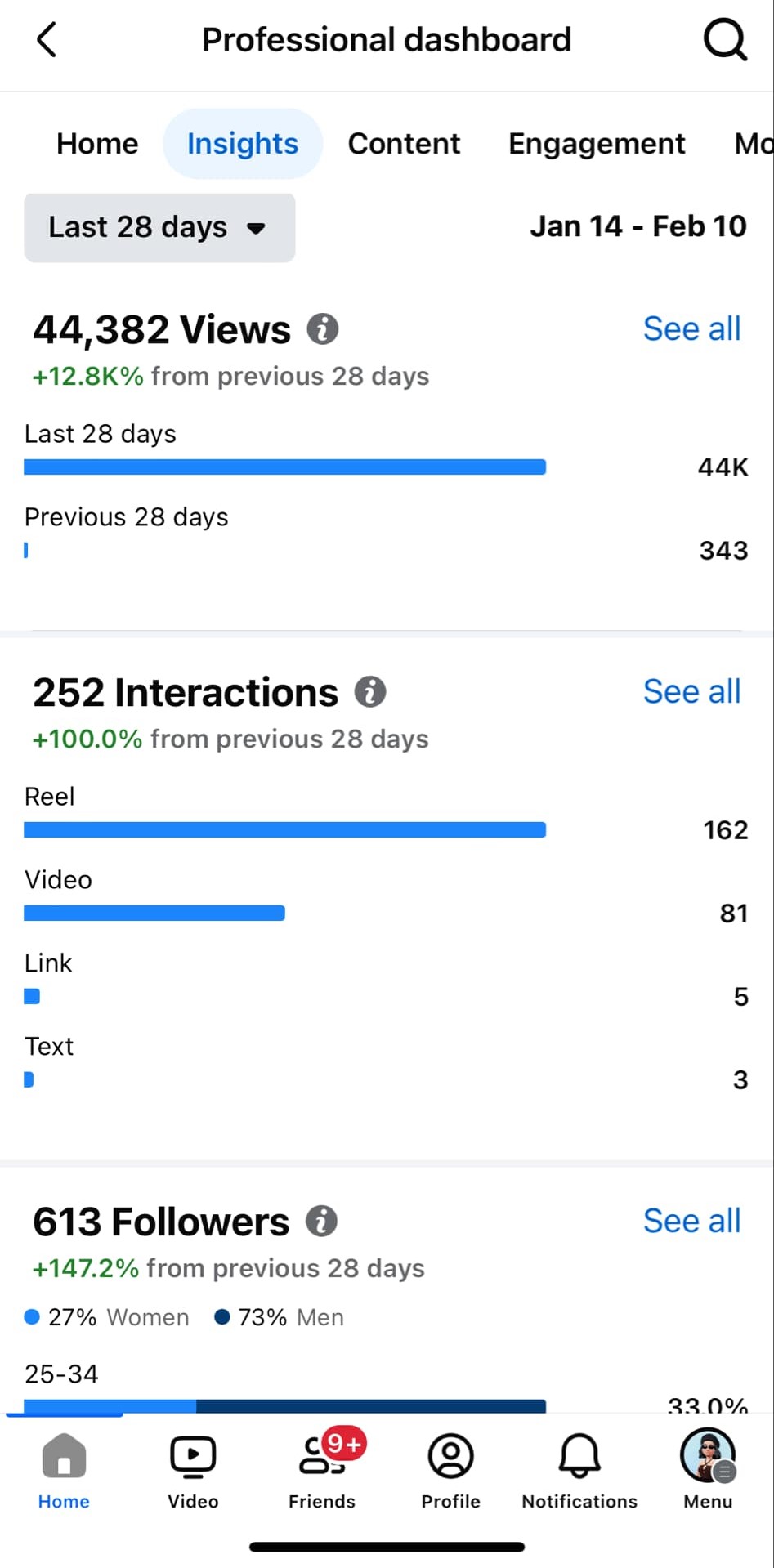Expand the Last 28 days dropdown
The width and height of the screenshot is (774, 1568).
click(x=159, y=227)
